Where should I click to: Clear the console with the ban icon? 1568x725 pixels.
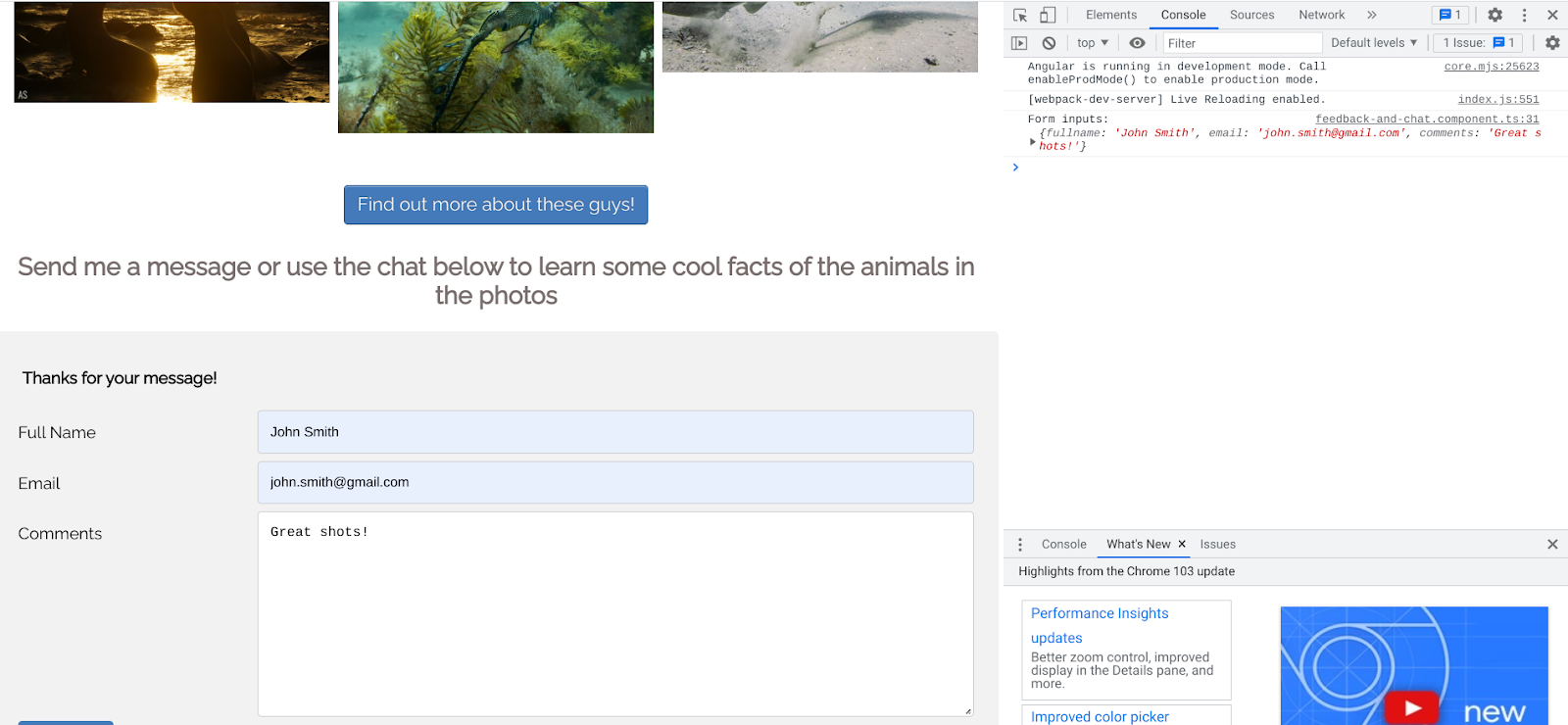click(x=1049, y=43)
